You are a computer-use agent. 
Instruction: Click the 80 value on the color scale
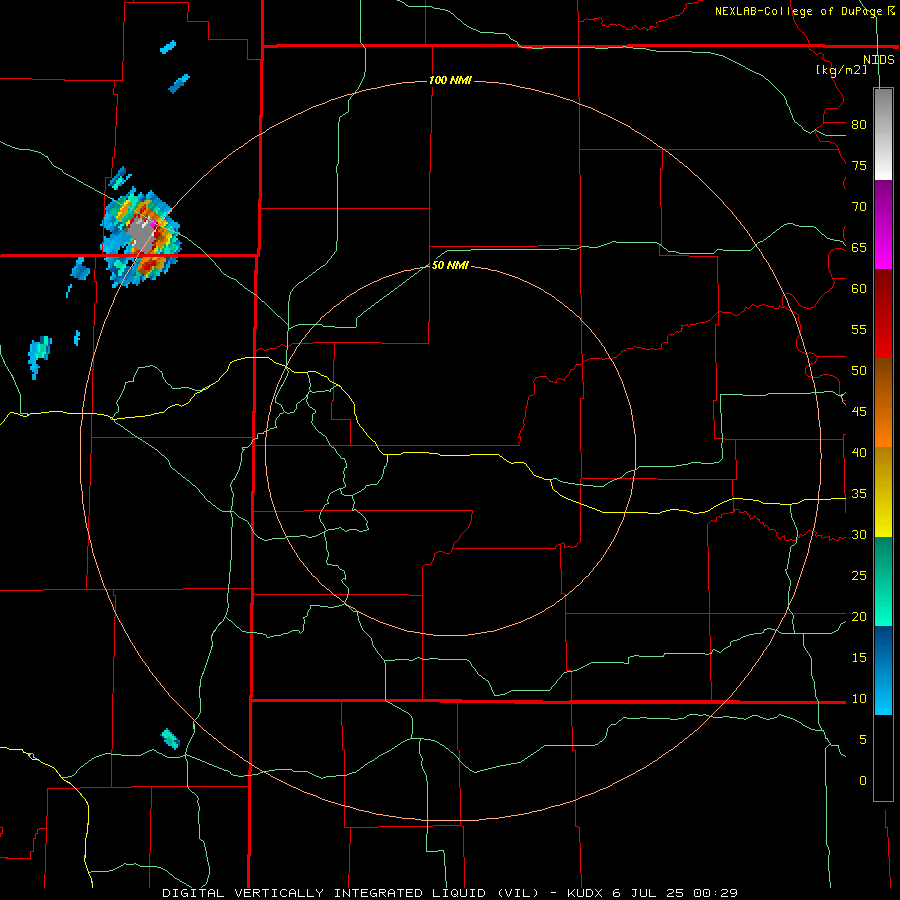859,125
